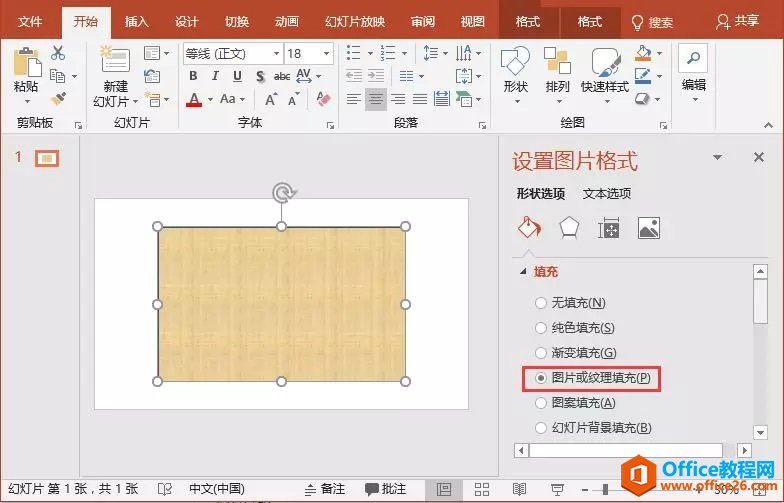
Task: Apply Italic formatting to text
Action: [x=215, y=76]
